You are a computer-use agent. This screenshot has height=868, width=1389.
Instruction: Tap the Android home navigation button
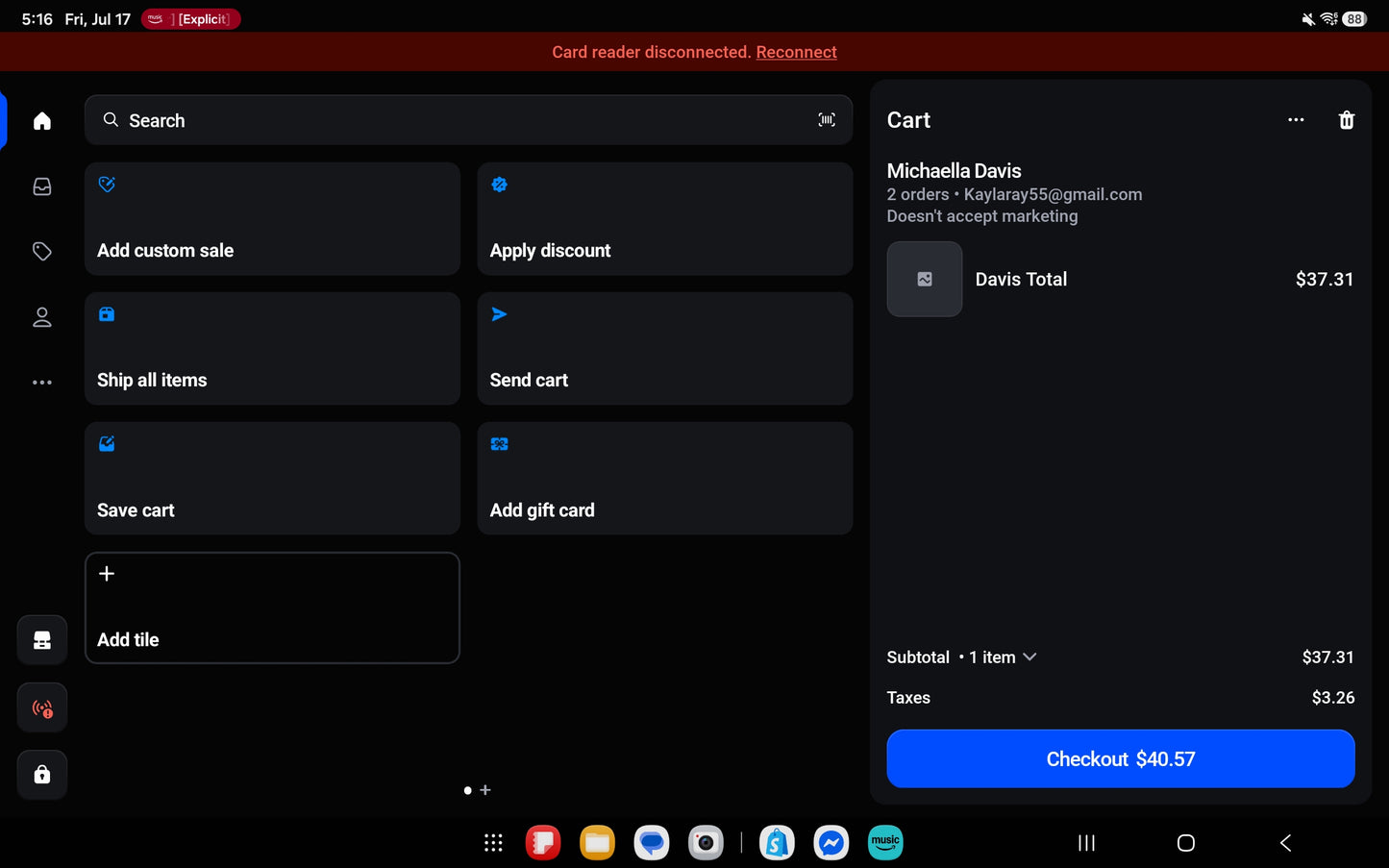1186,843
